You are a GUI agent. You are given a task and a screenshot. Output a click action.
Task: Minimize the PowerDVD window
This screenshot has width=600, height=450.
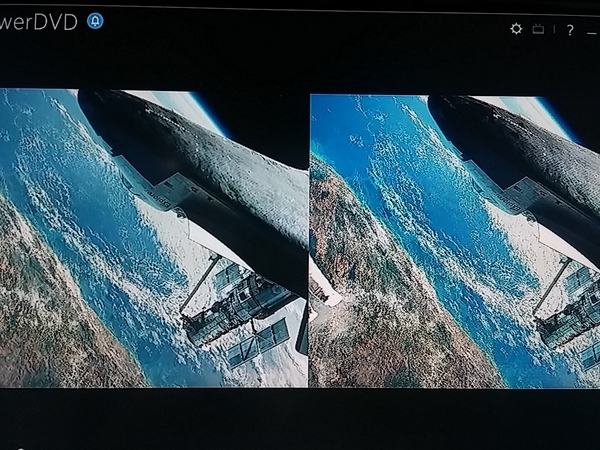pos(592,34)
